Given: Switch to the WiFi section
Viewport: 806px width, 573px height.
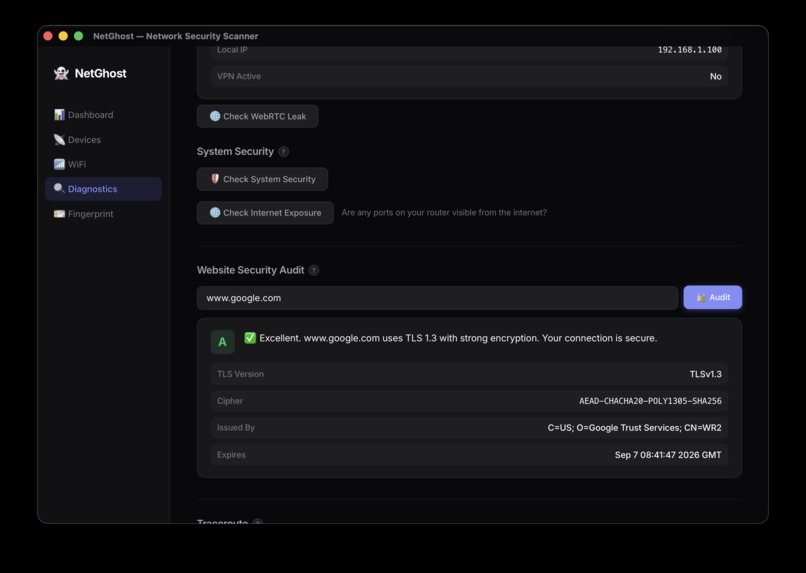Looking at the screenshot, I should [103, 164].
